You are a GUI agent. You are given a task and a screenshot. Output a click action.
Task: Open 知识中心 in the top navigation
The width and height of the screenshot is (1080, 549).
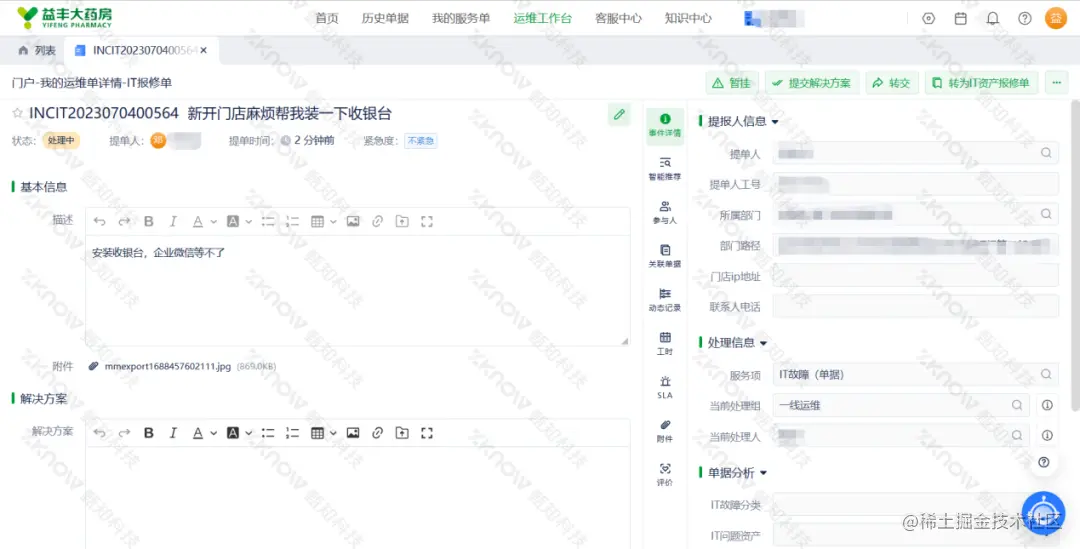(688, 19)
